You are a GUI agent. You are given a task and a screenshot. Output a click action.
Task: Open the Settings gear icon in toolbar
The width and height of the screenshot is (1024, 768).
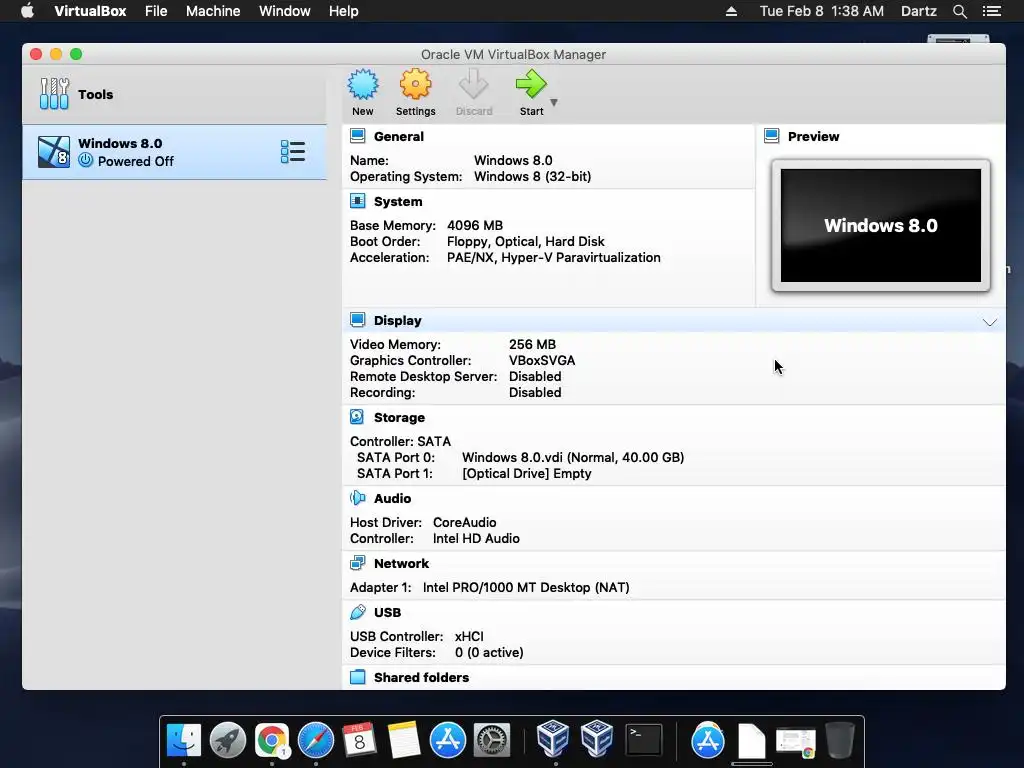click(x=415, y=85)
